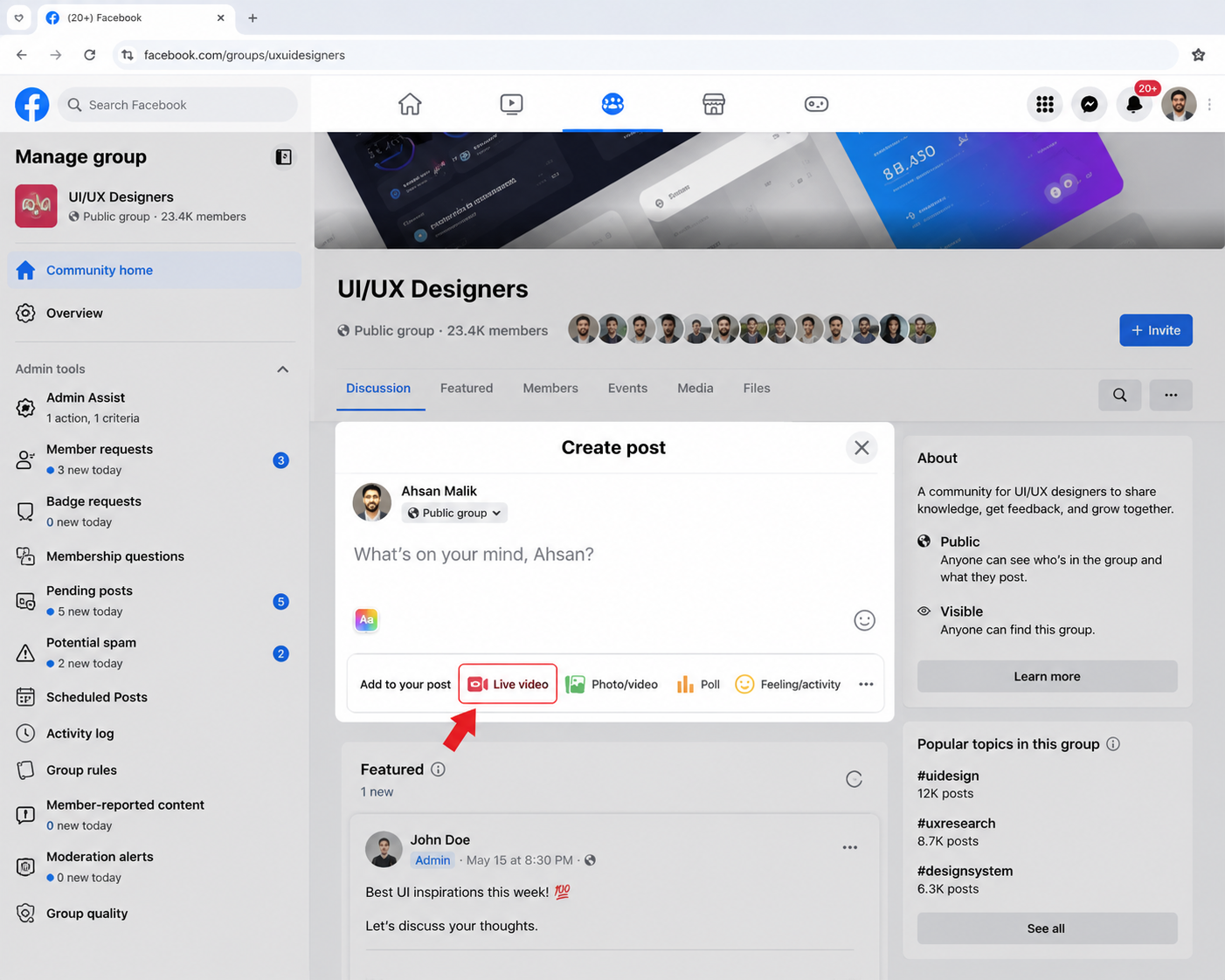
Task: Open Membership questions in sidebar
Action: [155, 556]
